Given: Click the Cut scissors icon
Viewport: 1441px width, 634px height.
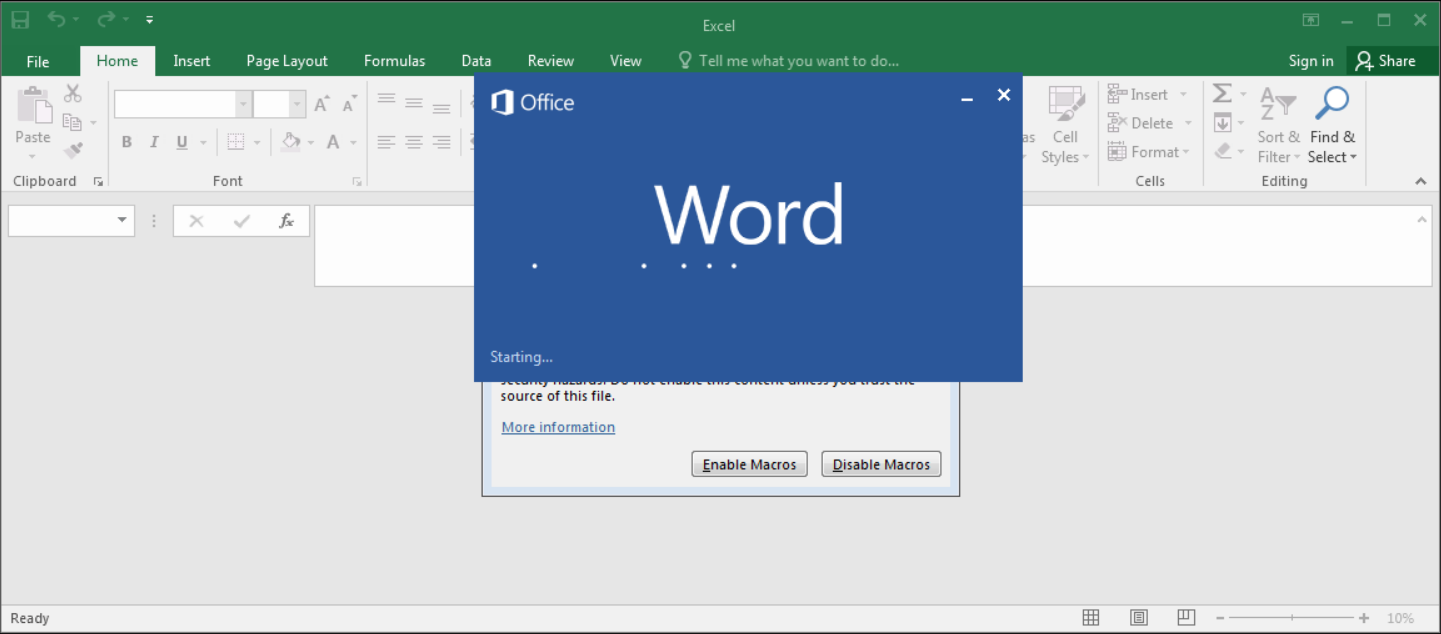Looking at the screenshot, I should click(x=73, y=94).
